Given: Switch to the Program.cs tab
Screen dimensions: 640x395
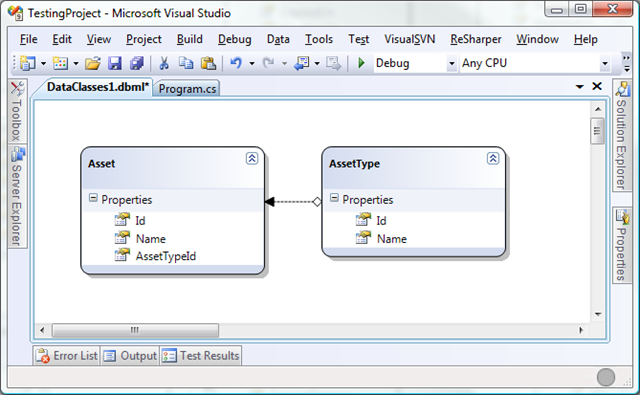Looking at the screenshot, I should point(187,89).
